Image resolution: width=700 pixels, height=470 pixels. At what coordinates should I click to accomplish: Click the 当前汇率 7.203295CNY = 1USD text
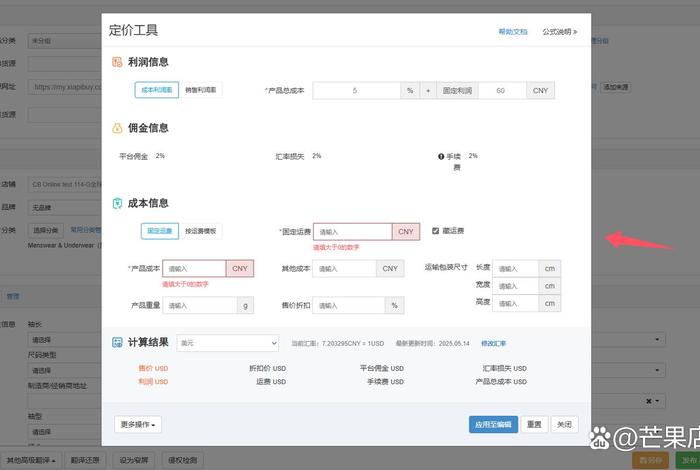338,343
